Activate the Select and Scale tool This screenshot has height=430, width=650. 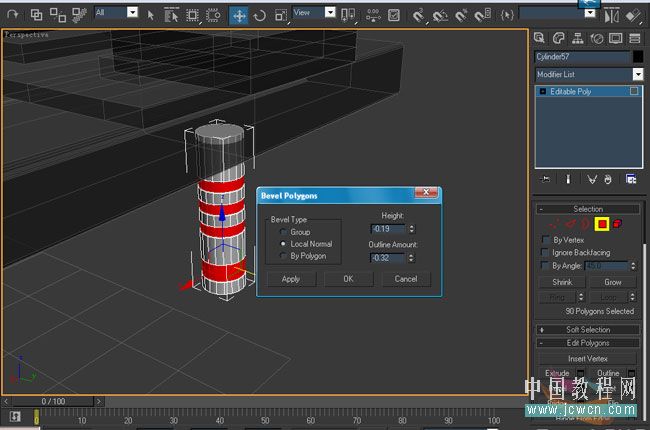tap(281, 16)
